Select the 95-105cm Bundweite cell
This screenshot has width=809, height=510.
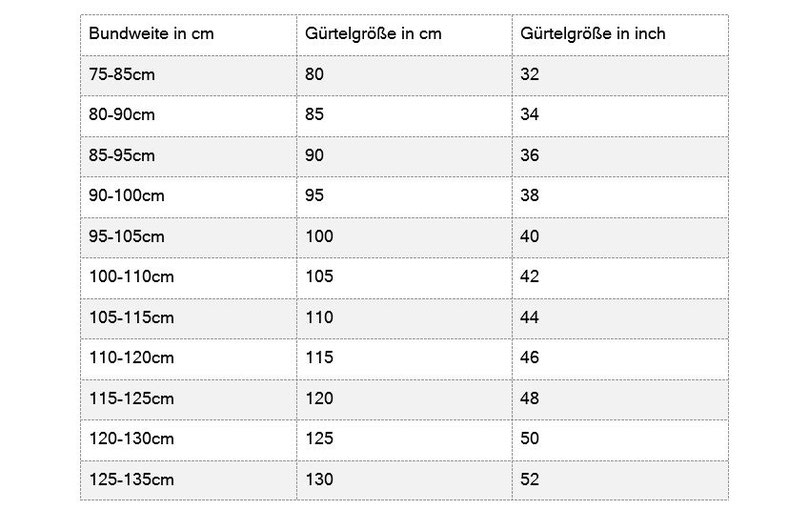pos(125,236)
